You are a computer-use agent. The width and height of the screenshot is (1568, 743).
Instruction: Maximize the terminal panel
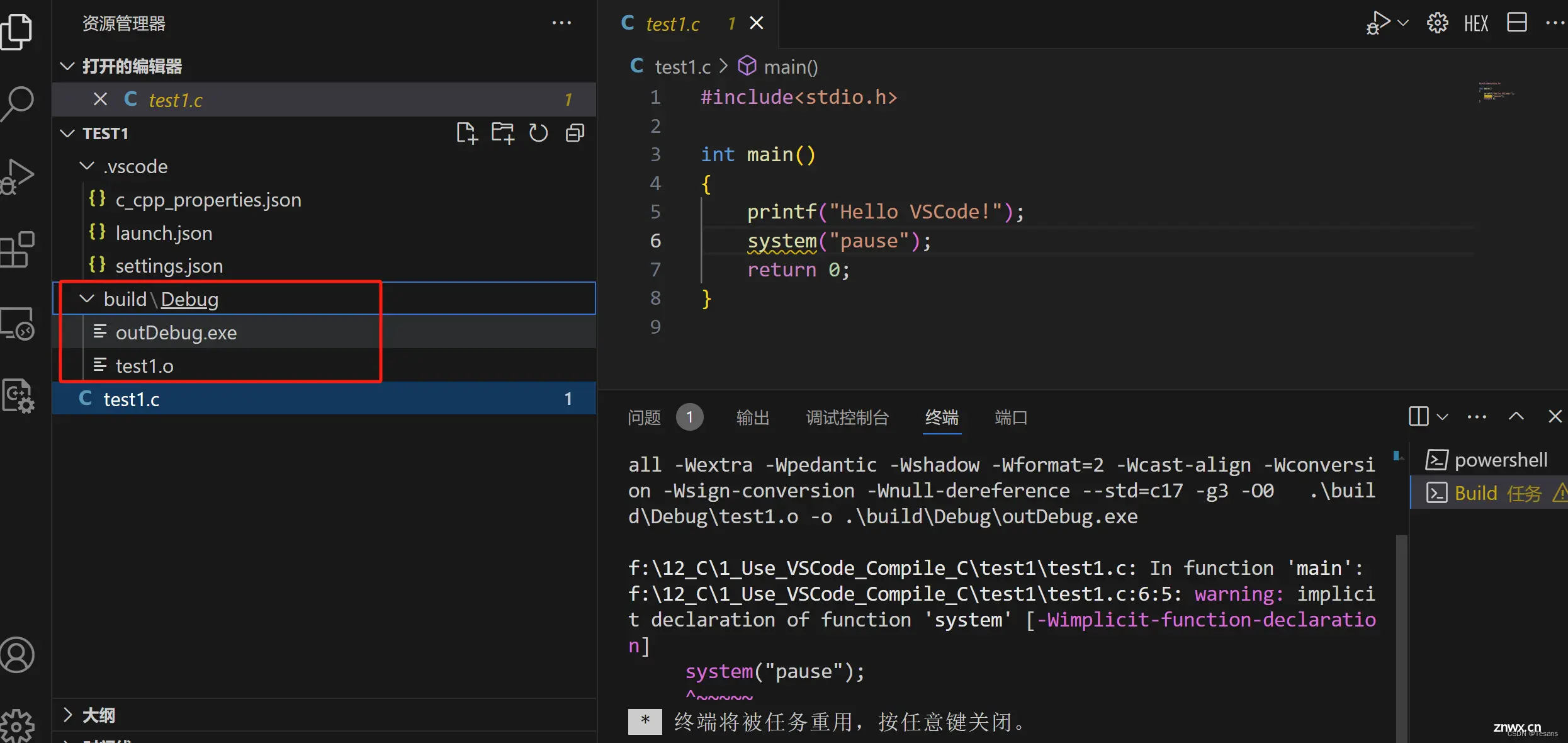[1516, 416]
